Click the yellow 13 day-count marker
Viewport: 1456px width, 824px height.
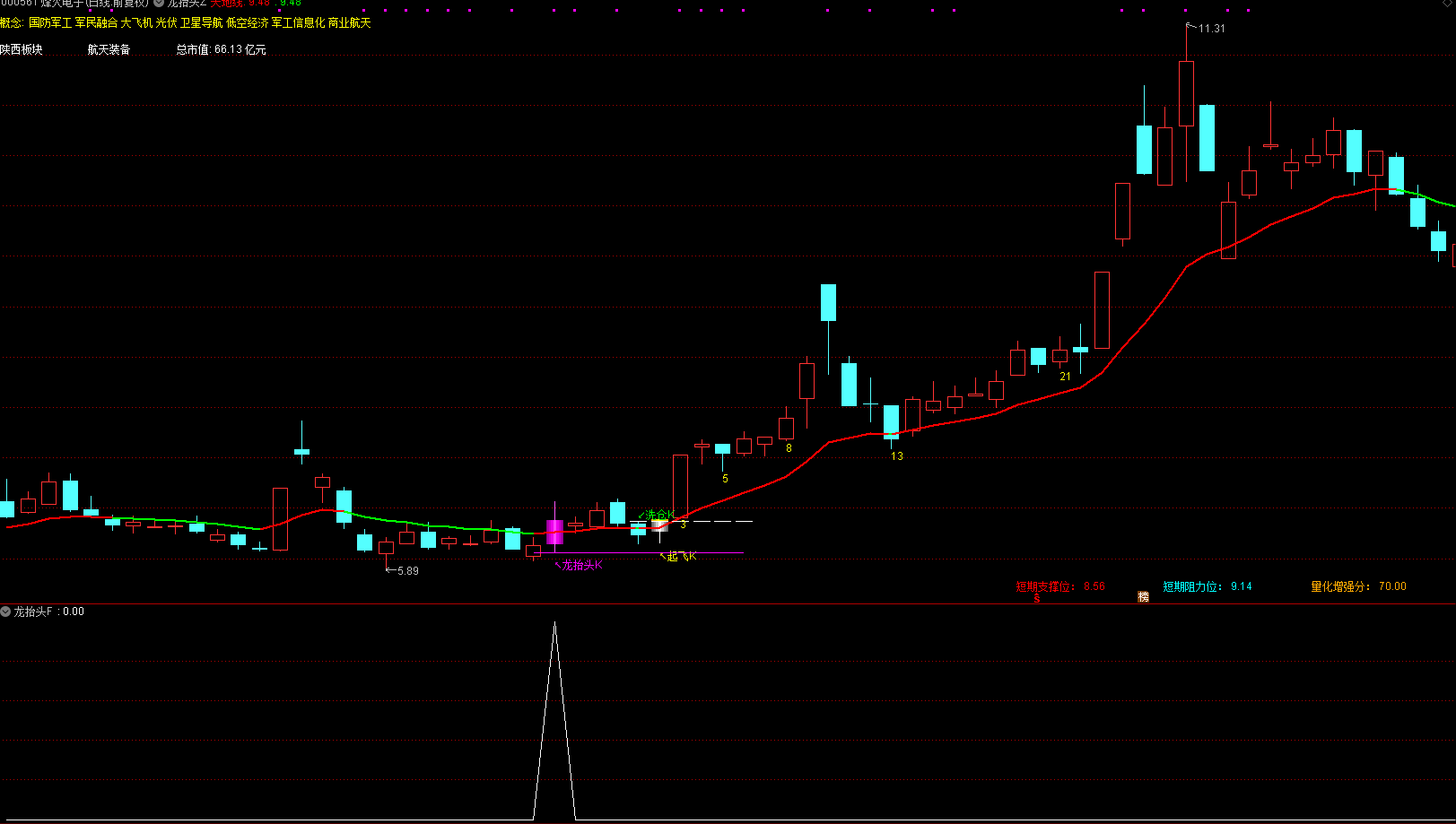click(896, 456)
